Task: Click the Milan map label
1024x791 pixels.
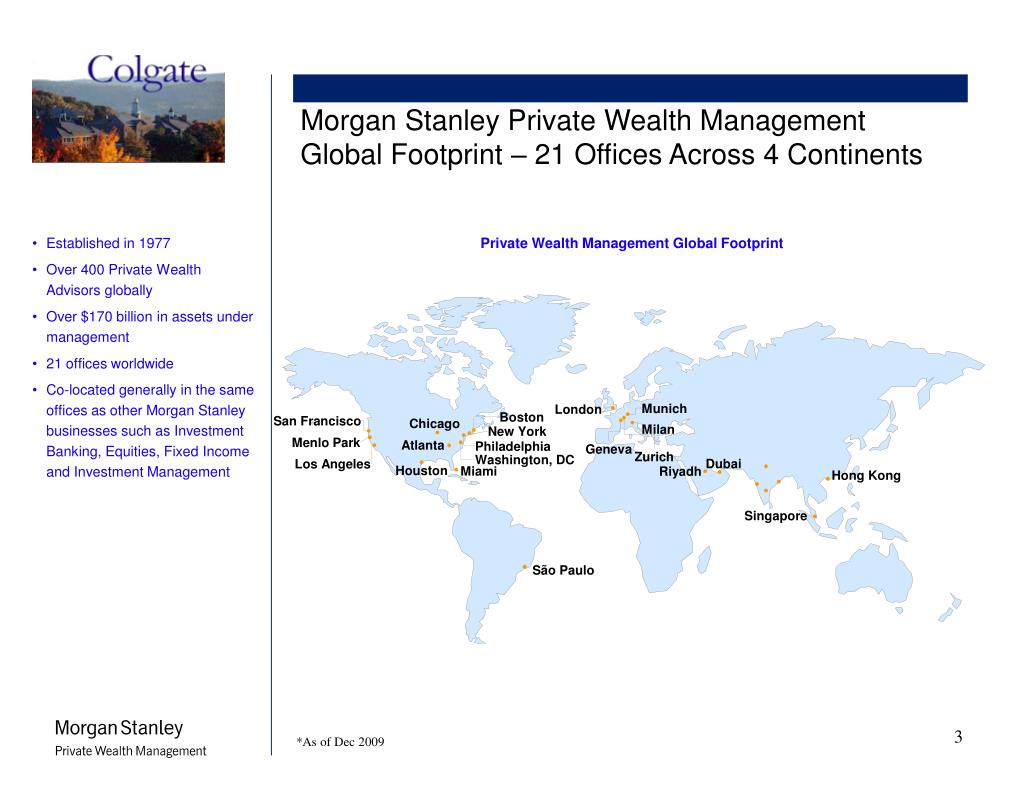Action: coord(658,429)
